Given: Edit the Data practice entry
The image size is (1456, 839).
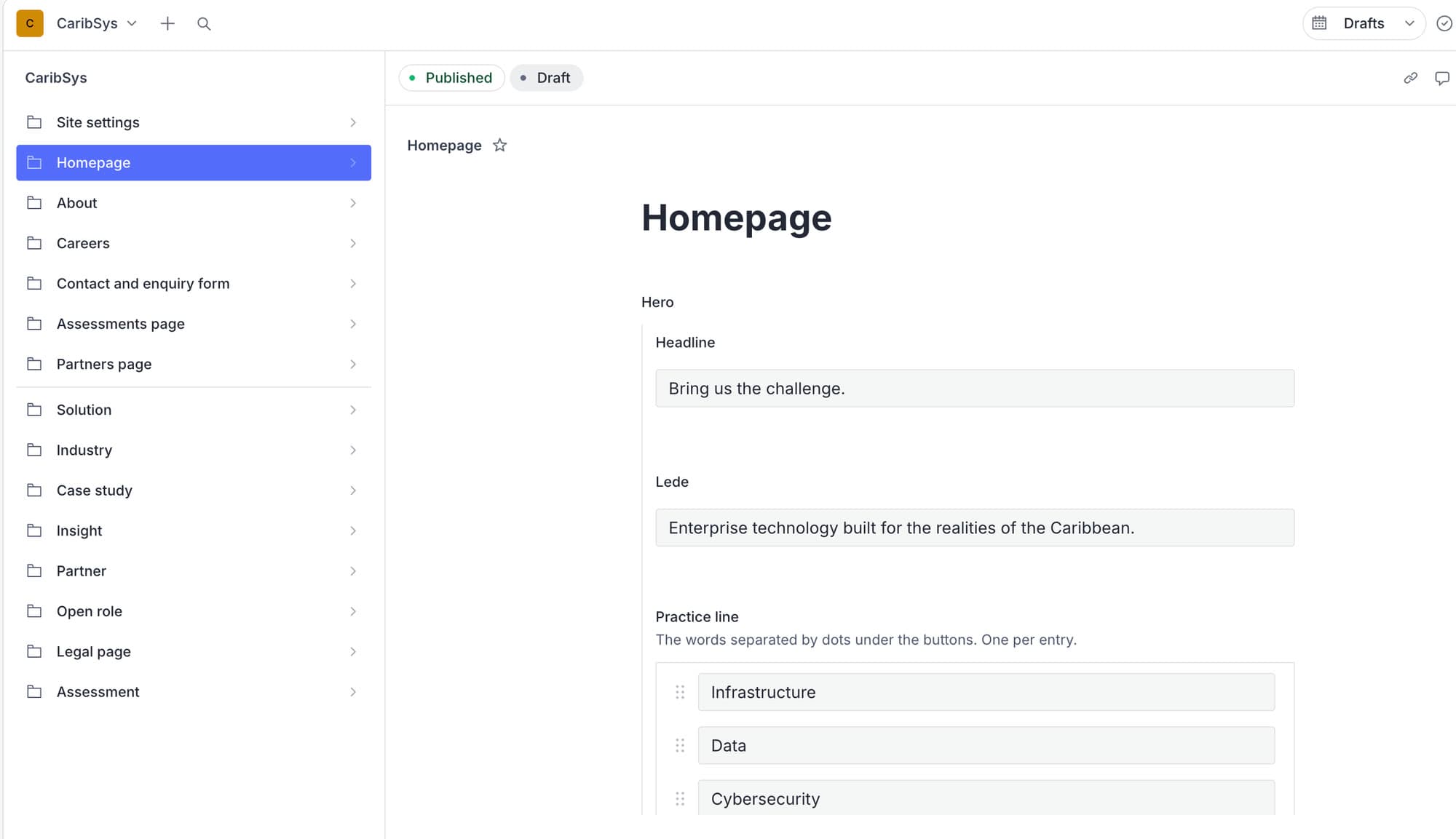Looking at the screenshot, I should pos(986,745).
